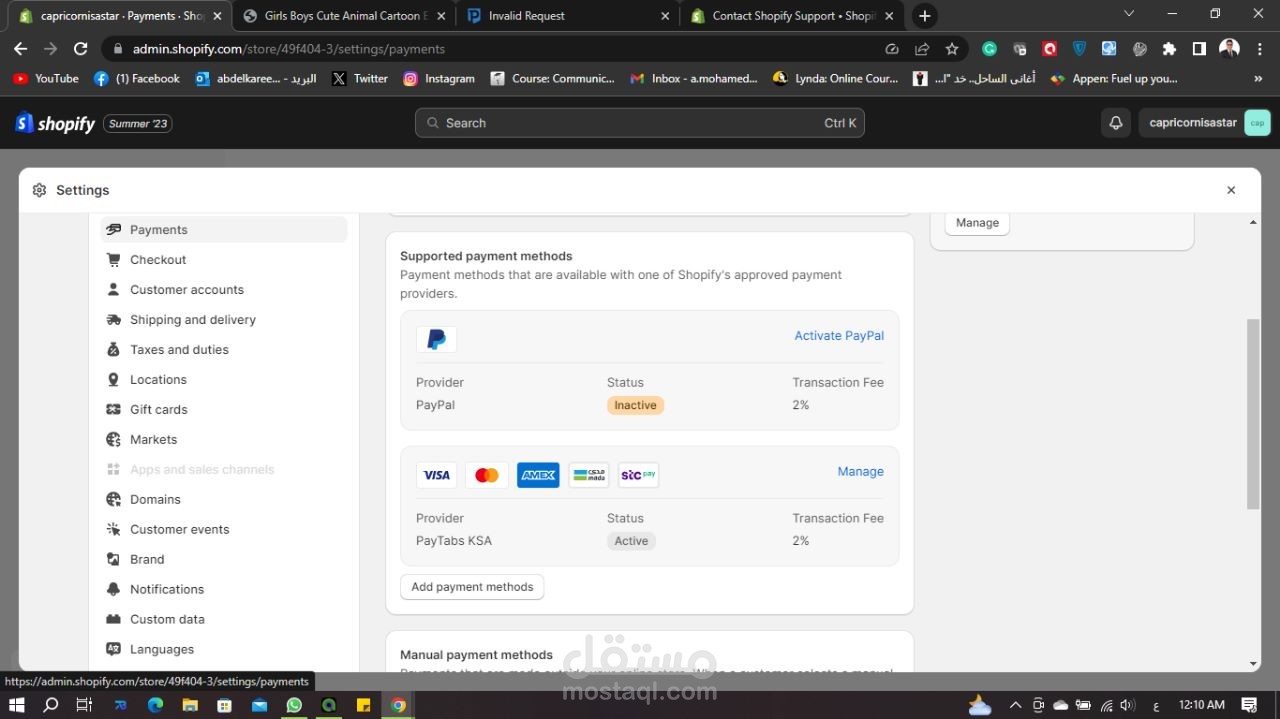Switch to Contact Shopify Support tab
Screen dimensions: 1280x719
point(792,16)
